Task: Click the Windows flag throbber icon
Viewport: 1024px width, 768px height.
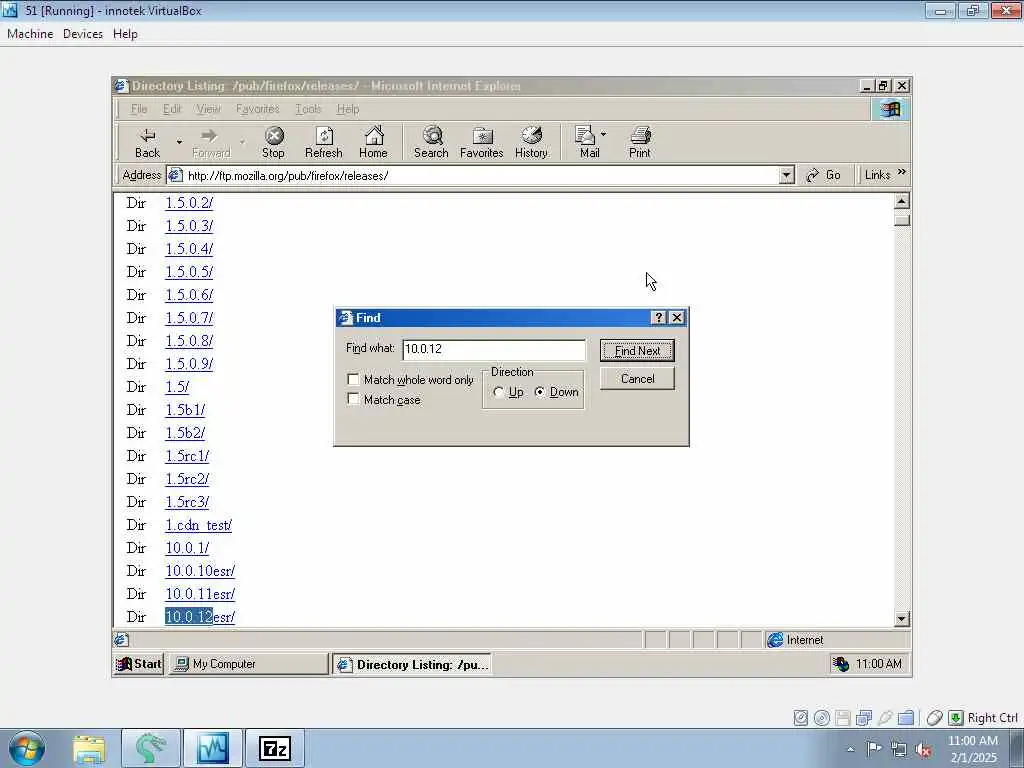Action: tap(890, 109)
